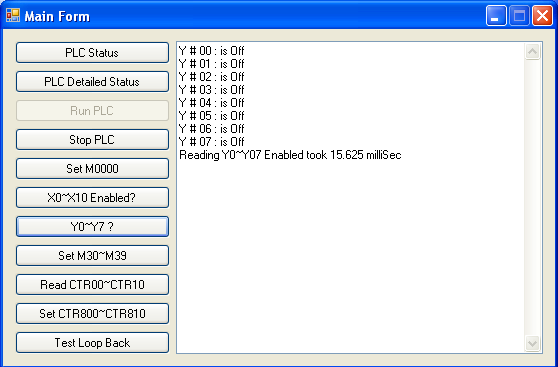Select the line 'Y # 03 : is Off'
The width and height of the screenshot is (558, 367).
click(x=212, y=90)
